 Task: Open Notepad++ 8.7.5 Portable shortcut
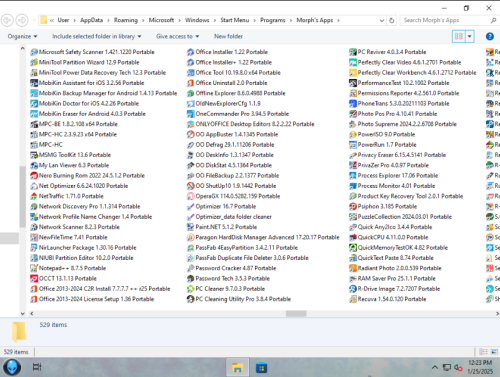[x=68, y=268]
